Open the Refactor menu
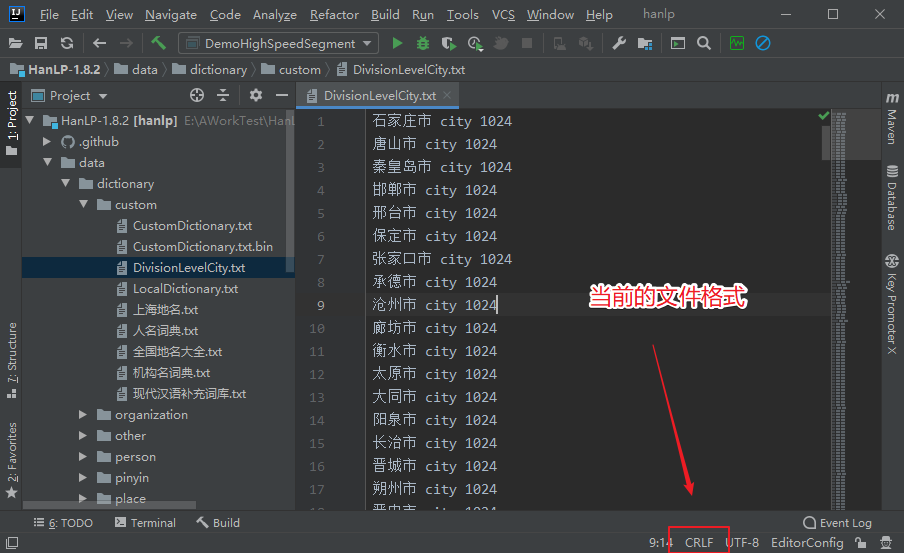 (x=334, y=15)
